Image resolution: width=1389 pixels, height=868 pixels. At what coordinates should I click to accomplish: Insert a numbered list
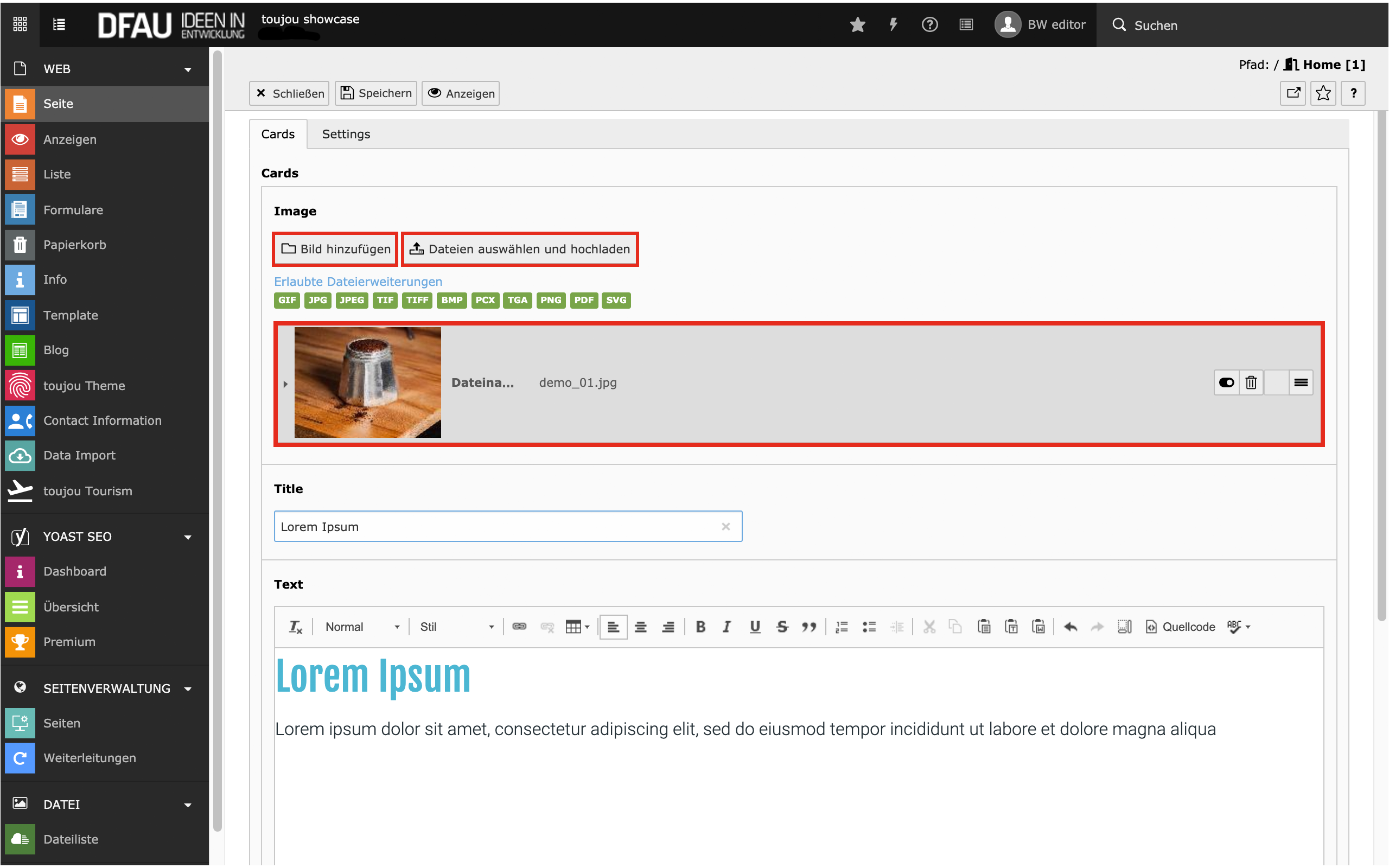842,627
